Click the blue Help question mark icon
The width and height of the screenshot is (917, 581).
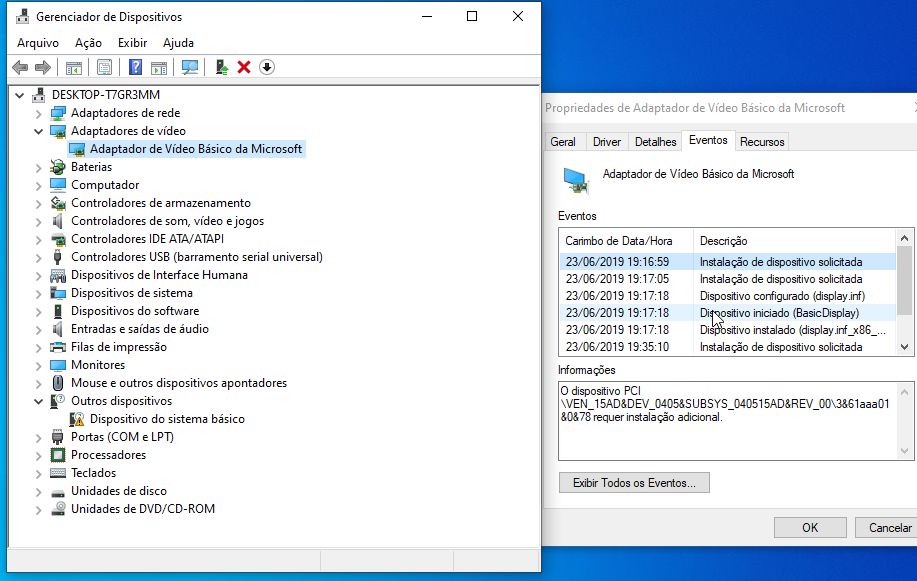click(135, 67)
